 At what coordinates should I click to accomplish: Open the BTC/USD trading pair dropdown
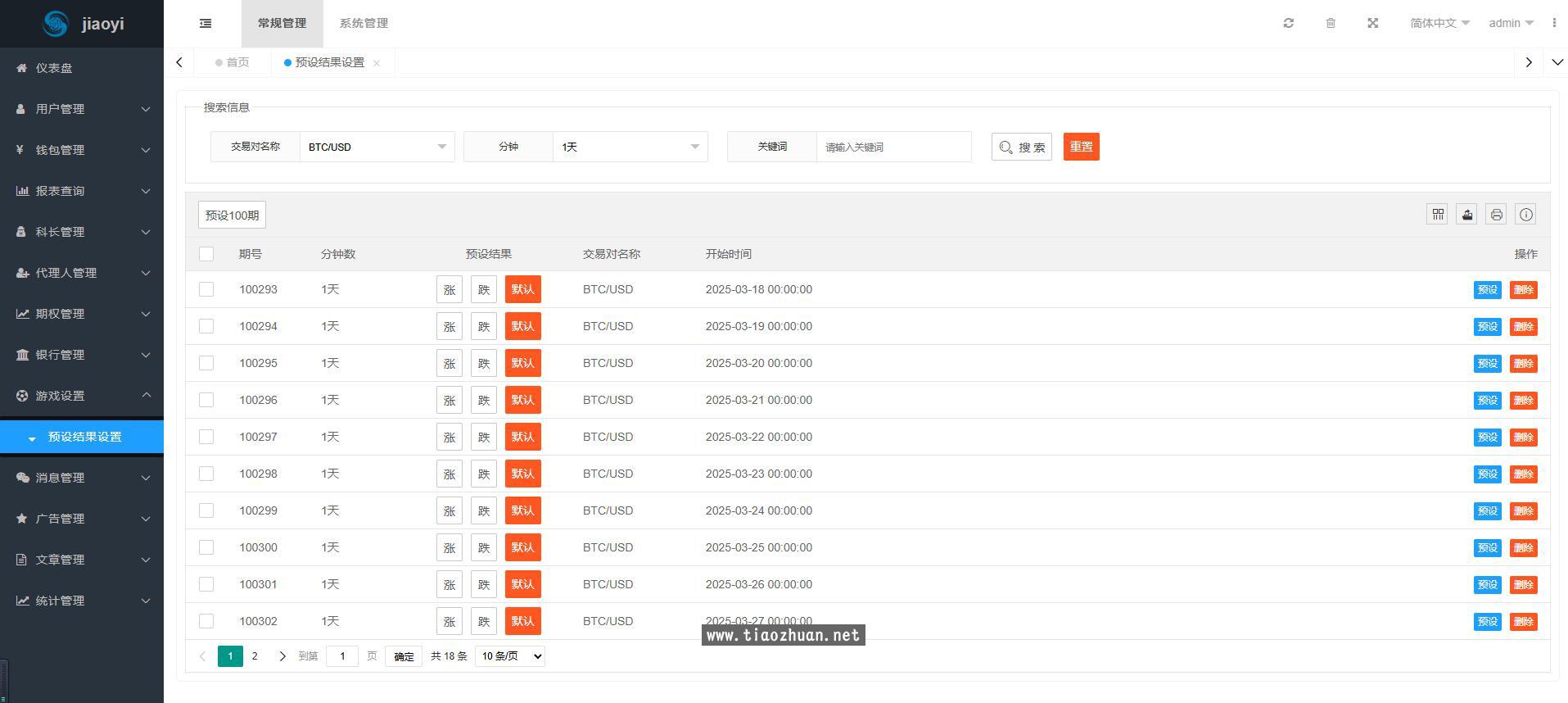[377, 147]
